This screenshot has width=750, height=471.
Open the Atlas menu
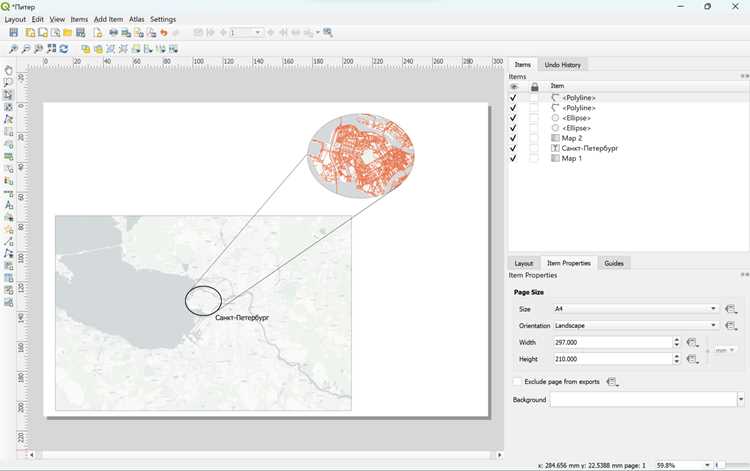click(136, 19)
